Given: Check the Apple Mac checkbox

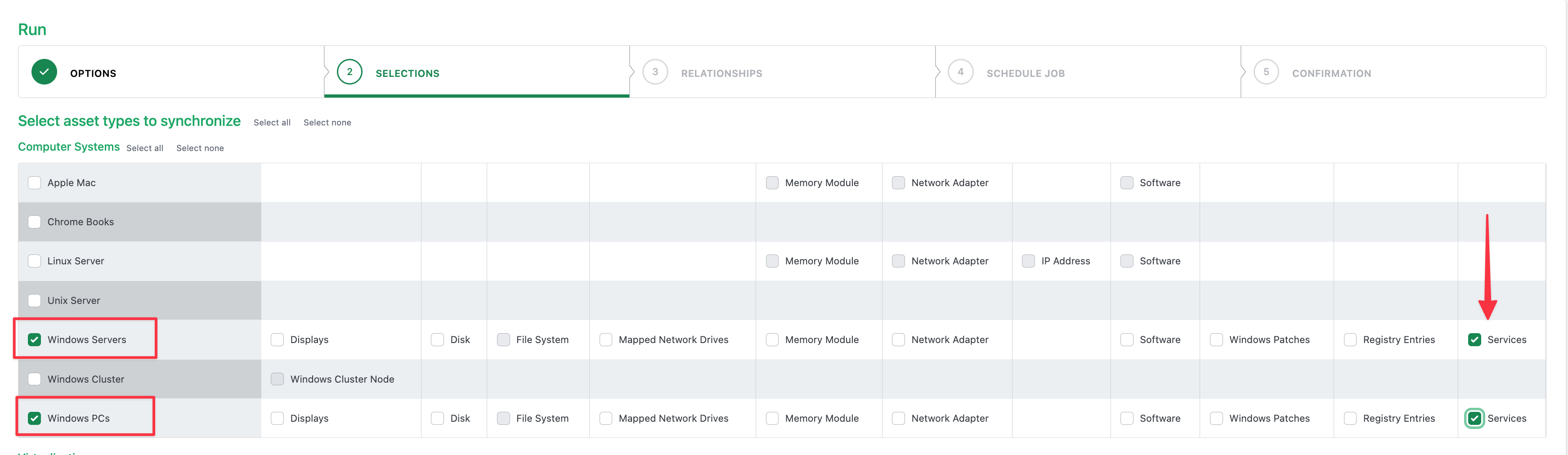Looking at the screenshot, I should pos(35,183).
